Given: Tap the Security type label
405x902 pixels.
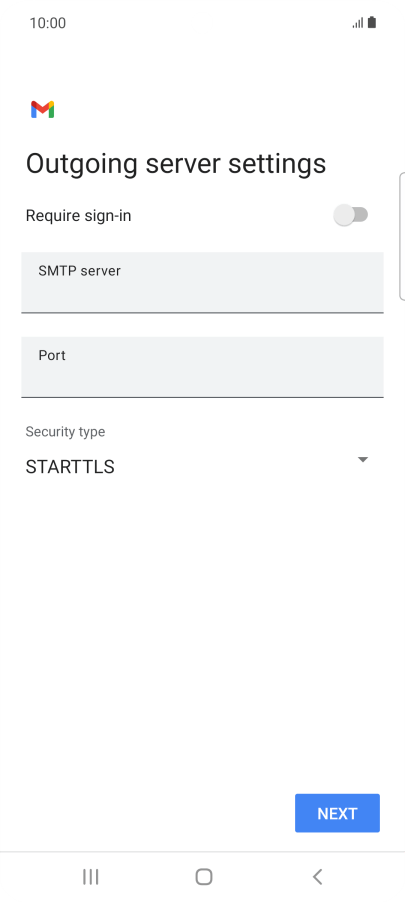Looking at the screenshot, I should tap(65, 431).
